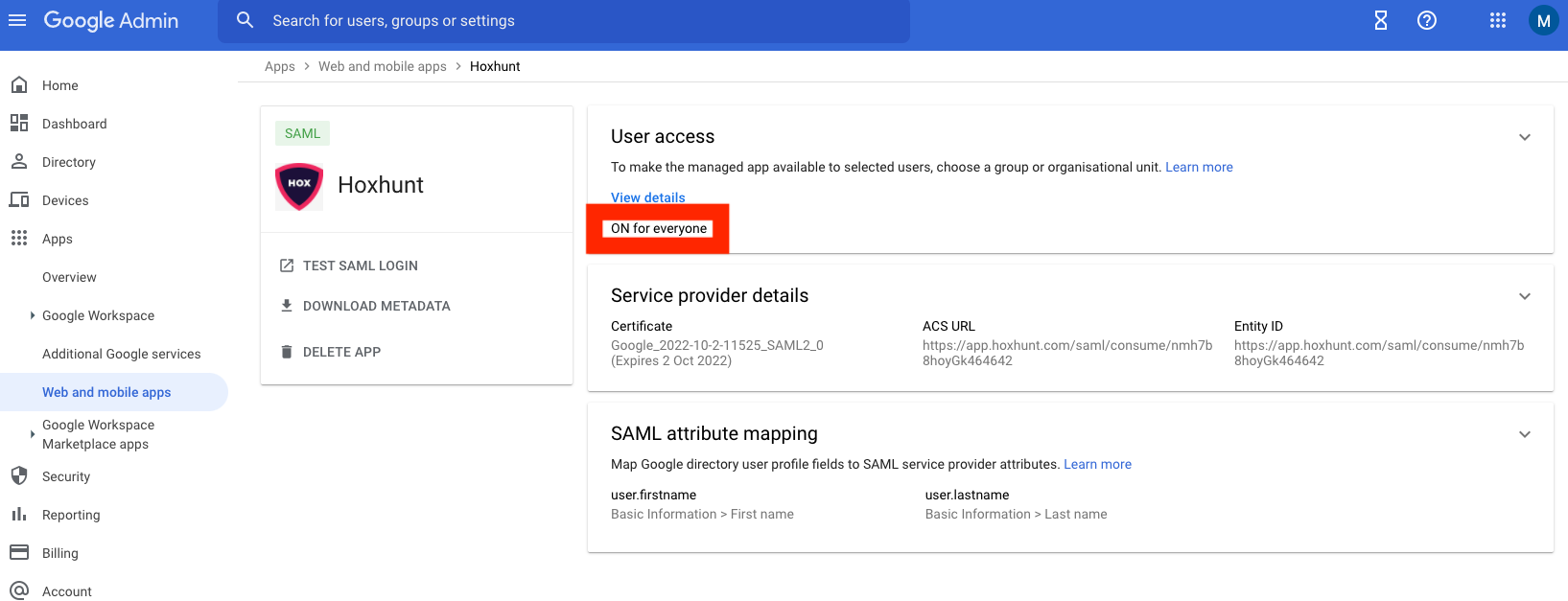Image resolution: width=1568 pixels, height=601 pixels.
Task: Open Learn more link in User access
Action: point(1199,167)
